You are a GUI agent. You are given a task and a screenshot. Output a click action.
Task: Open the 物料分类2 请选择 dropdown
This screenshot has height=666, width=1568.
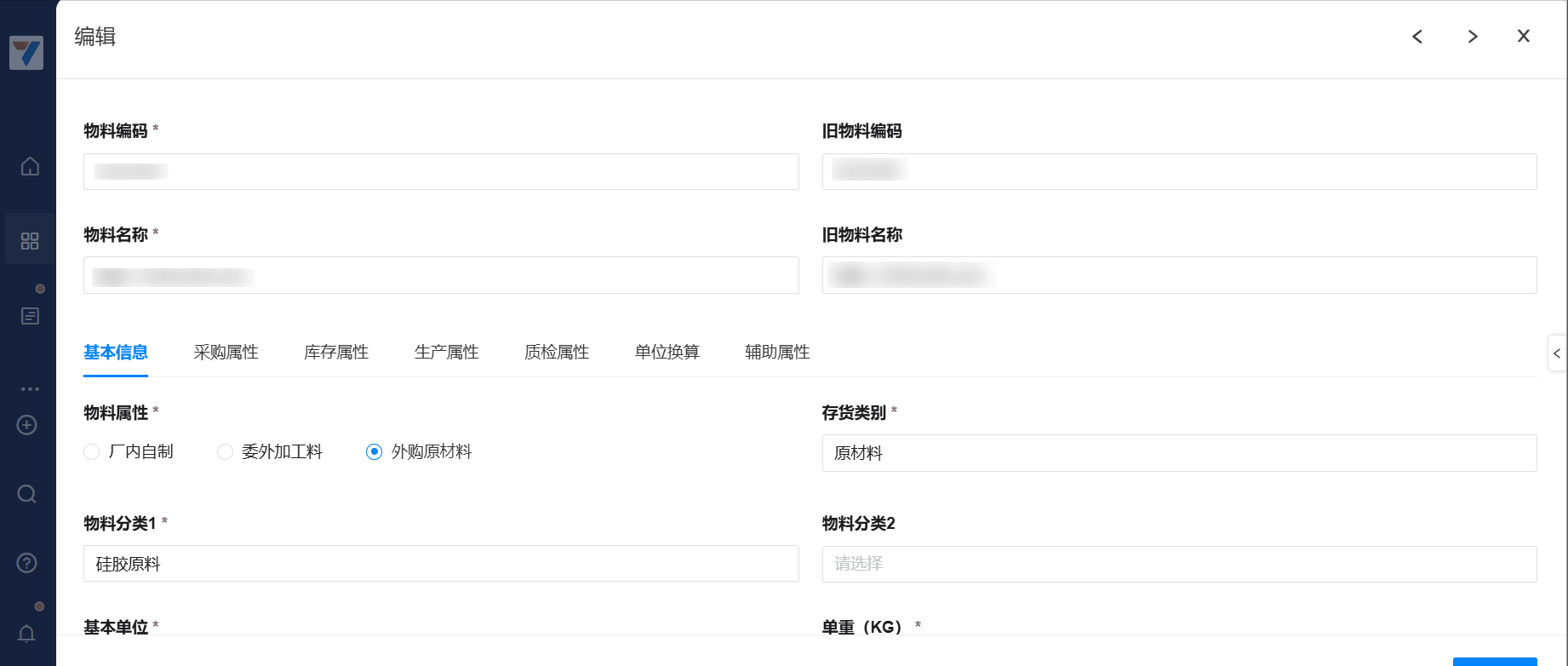[x=1179, y=564]
